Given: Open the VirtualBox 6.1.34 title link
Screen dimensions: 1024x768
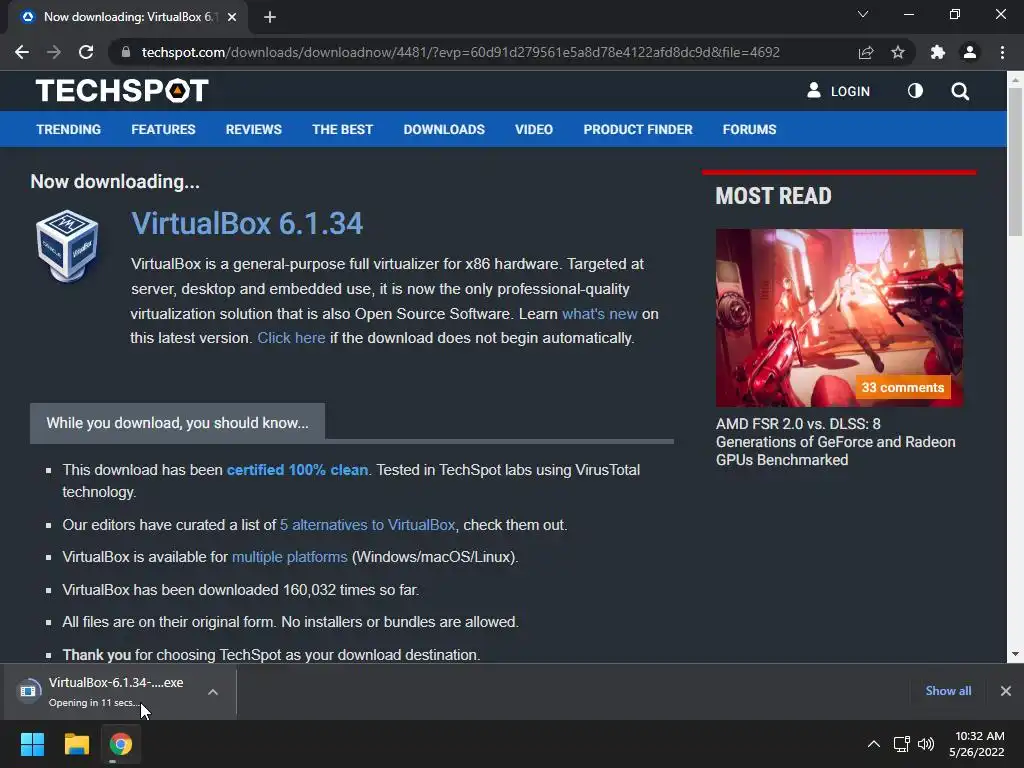Looking at the screenshot, I should coord(247,223).
